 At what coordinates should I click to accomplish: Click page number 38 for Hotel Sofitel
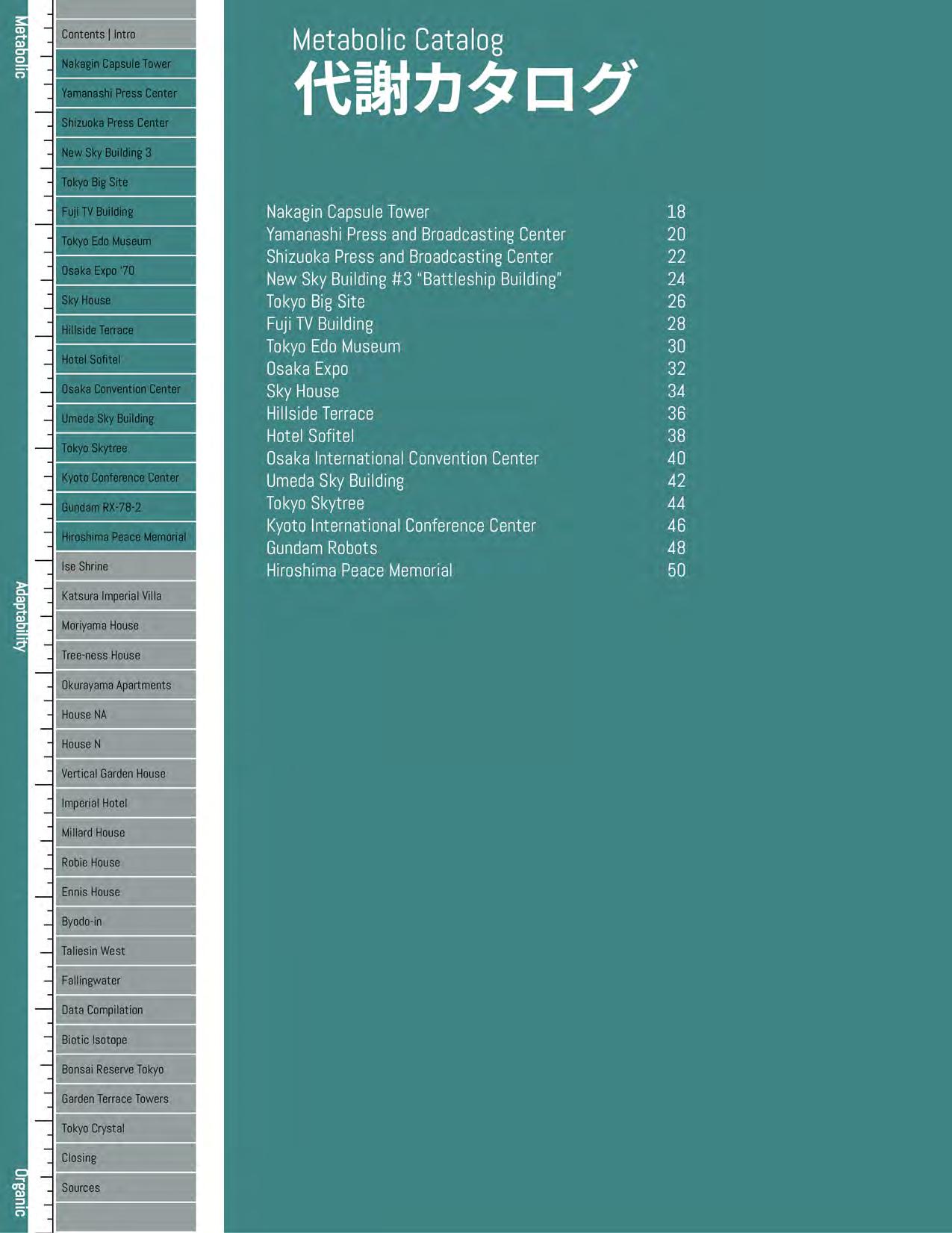(676, 436)
